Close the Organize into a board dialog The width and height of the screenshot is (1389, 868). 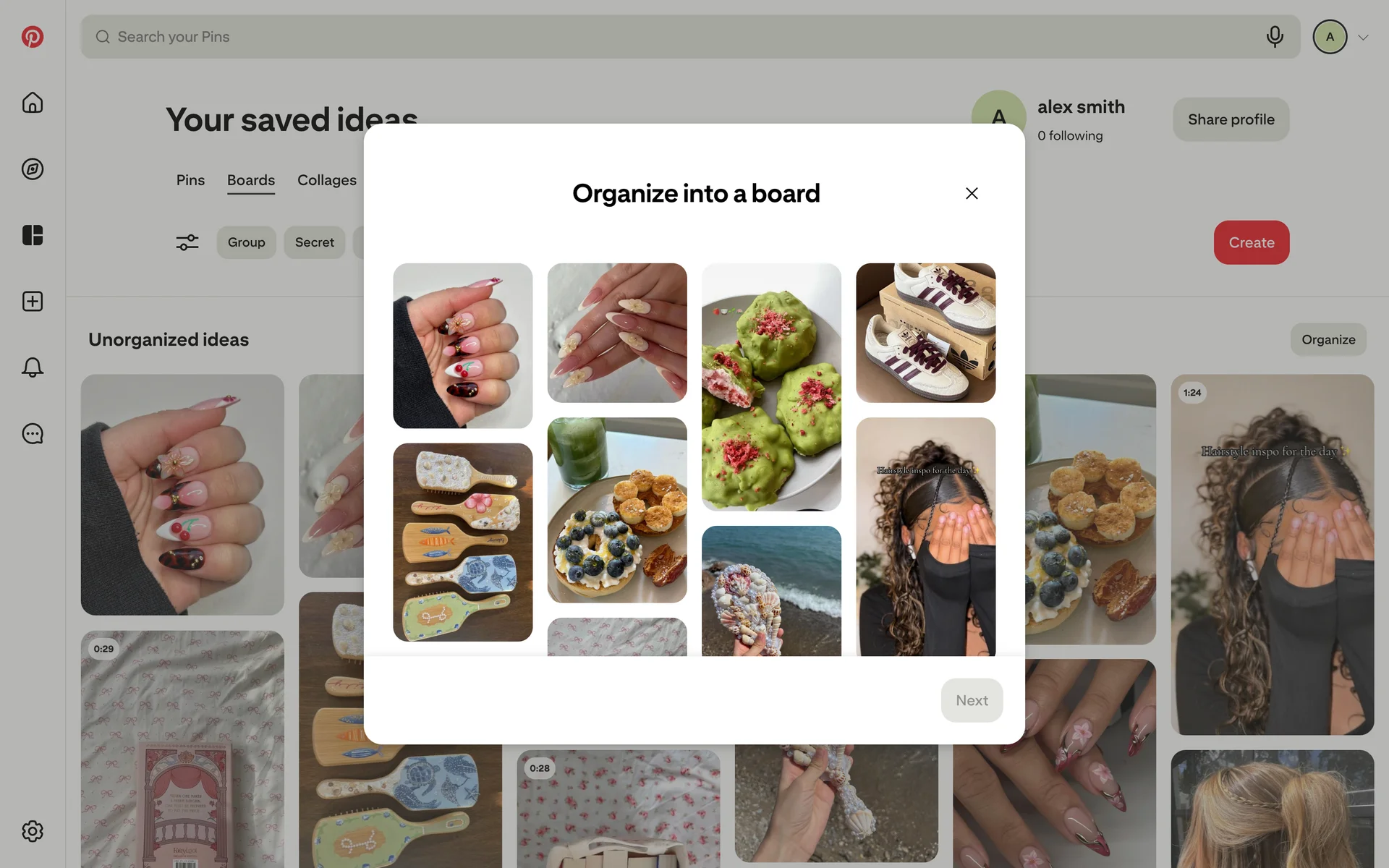[972, 193]
